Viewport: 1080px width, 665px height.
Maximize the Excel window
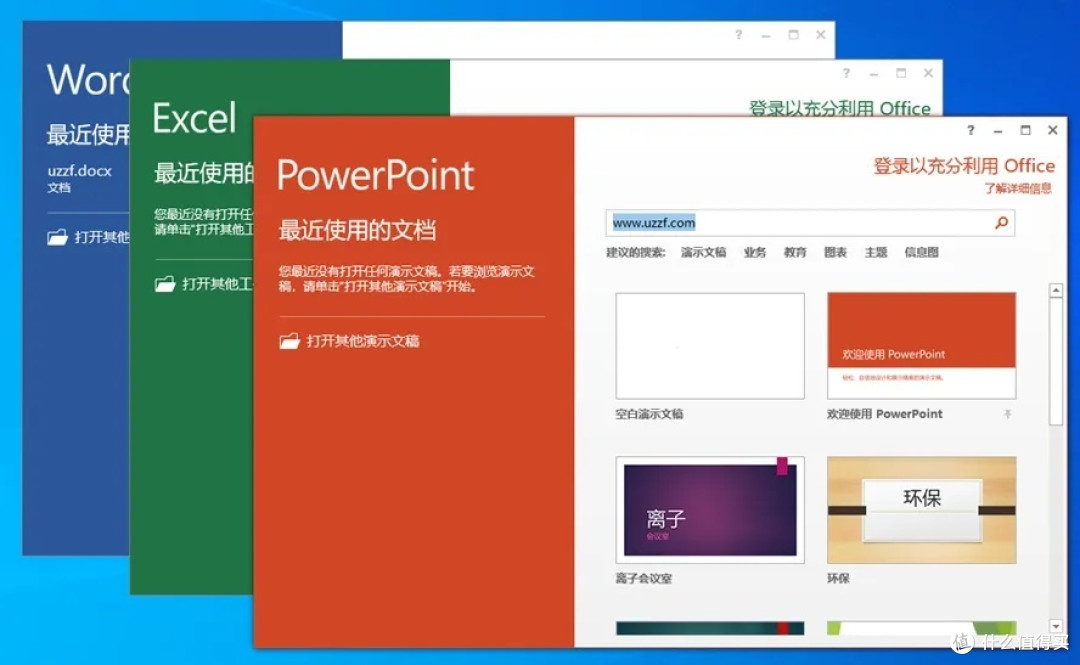900,73
